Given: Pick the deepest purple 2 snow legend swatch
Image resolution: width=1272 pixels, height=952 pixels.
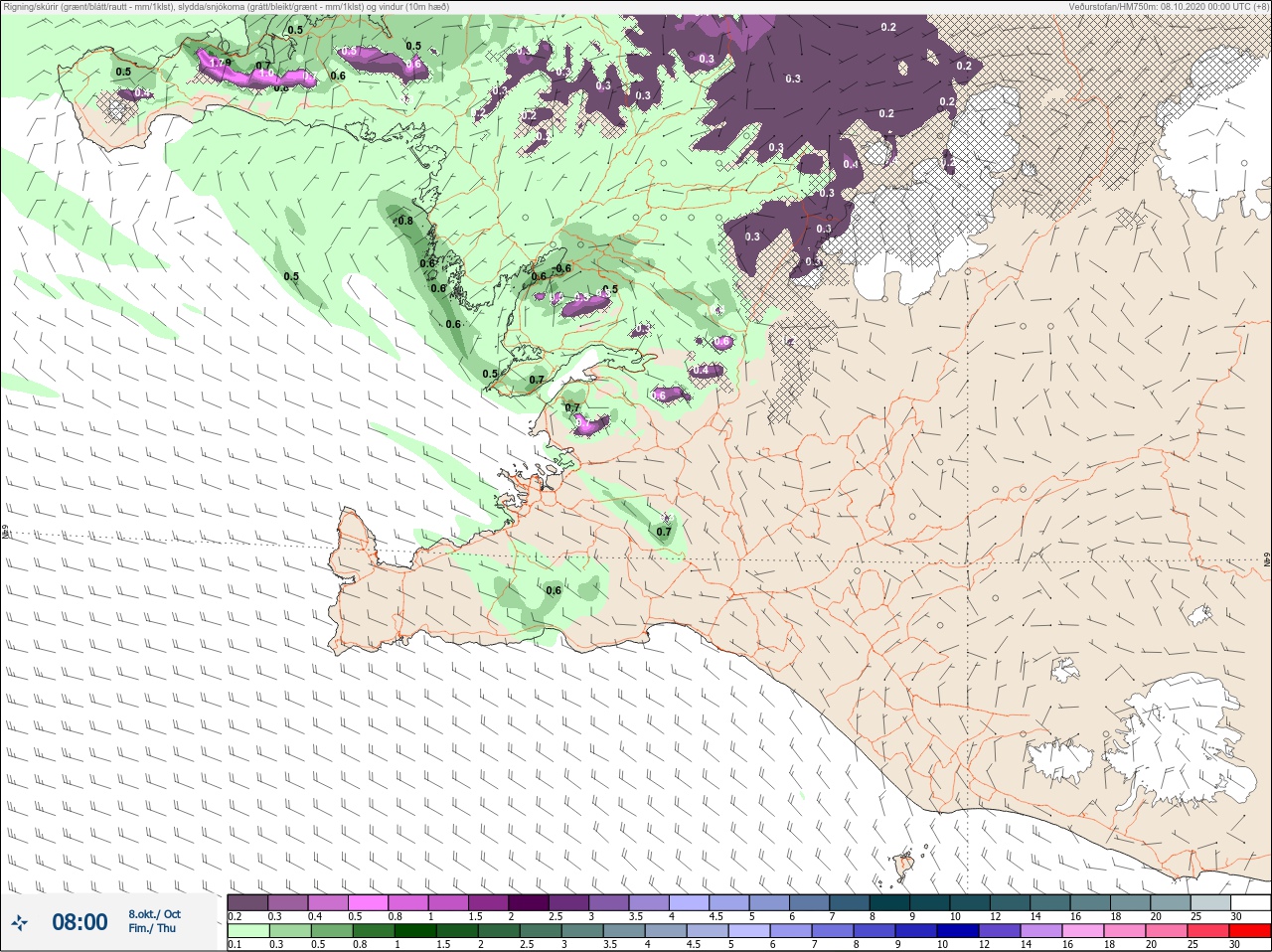Looking at the screenshot, I should click(529, 902).
